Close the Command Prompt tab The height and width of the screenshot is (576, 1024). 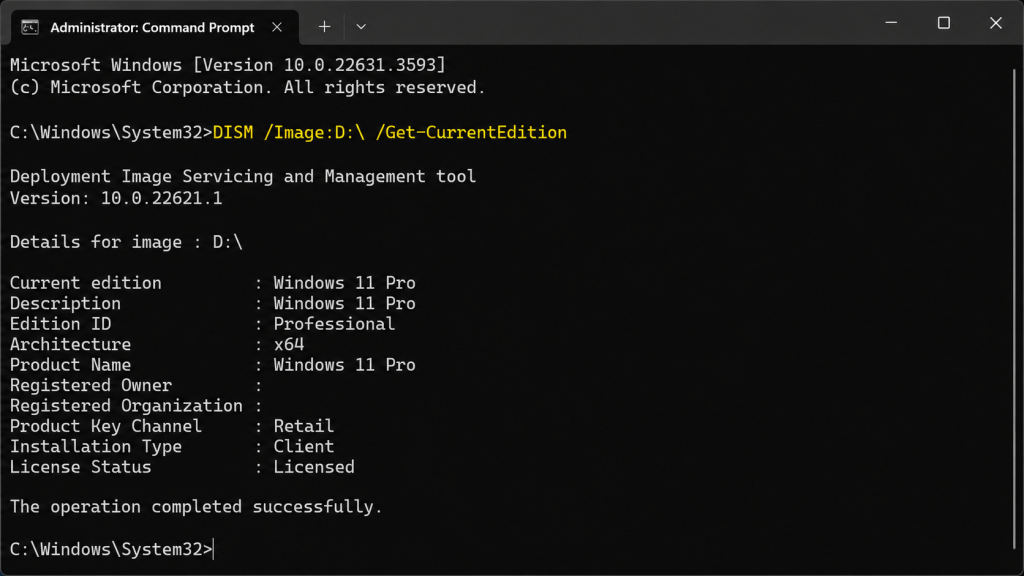(x=277, y=27)
